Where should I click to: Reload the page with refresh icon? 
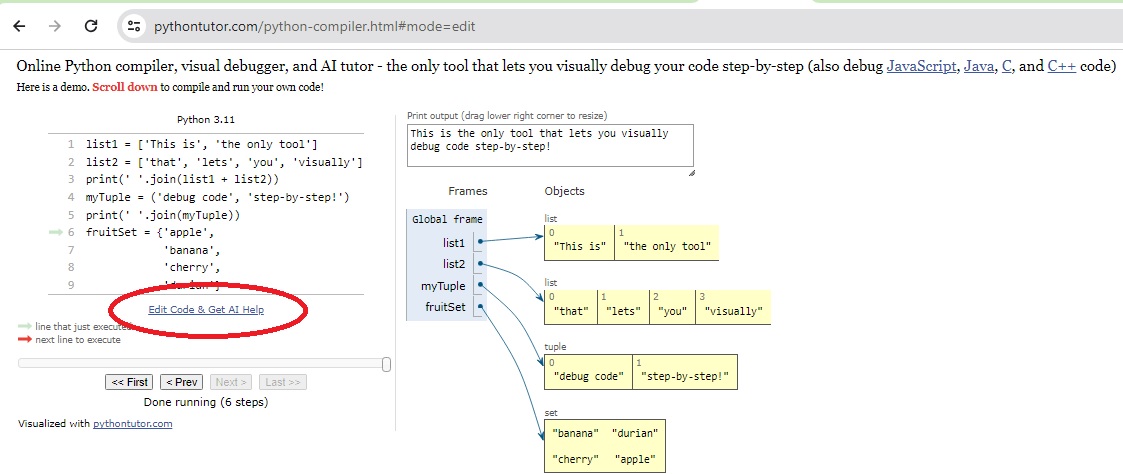(91, 26)
